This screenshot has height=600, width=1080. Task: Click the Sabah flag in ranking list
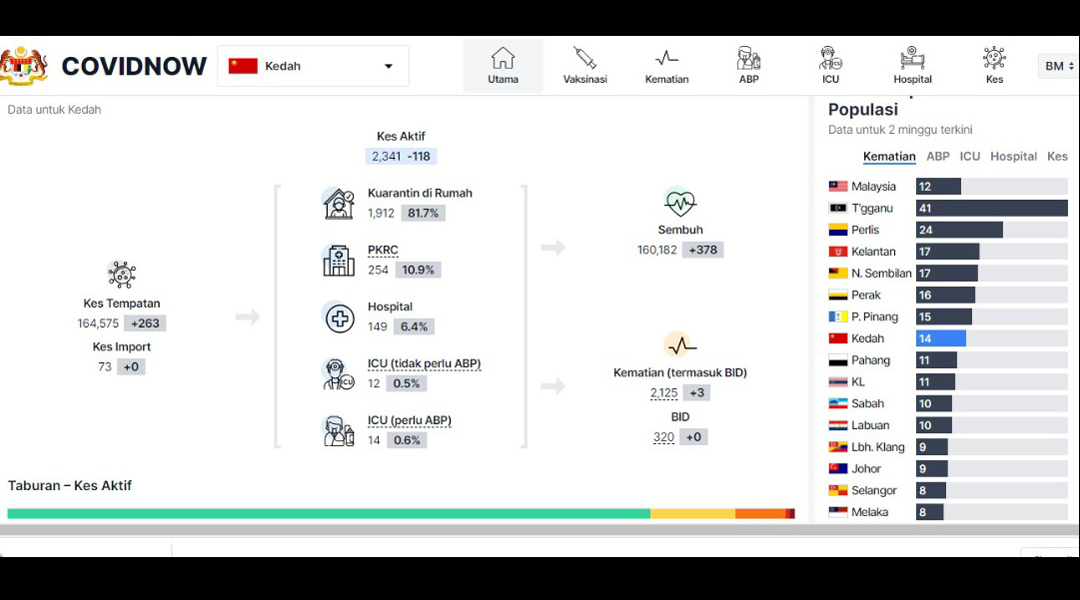click(838, 404)
